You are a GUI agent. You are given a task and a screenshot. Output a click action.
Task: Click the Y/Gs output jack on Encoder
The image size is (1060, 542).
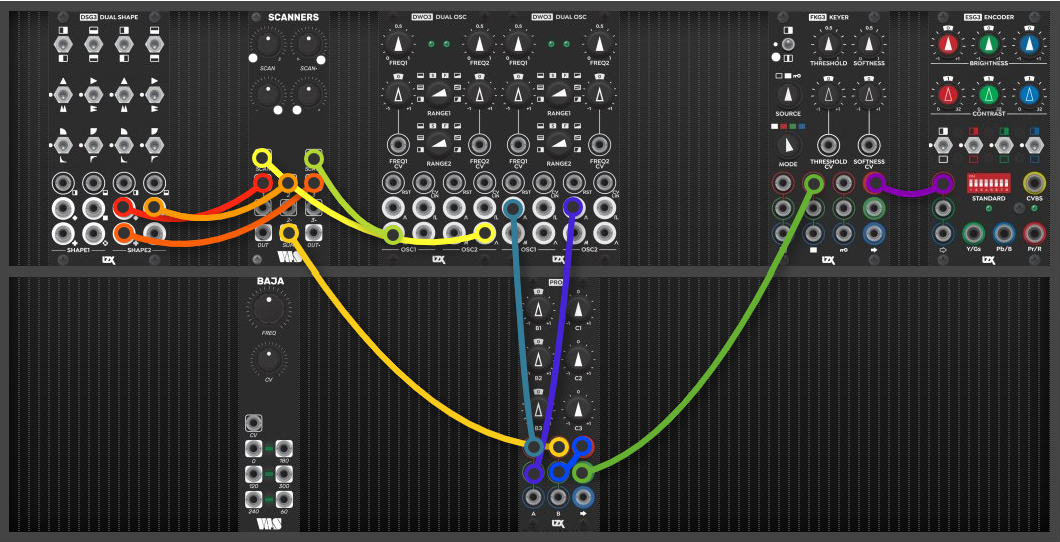tap(973, 234)
